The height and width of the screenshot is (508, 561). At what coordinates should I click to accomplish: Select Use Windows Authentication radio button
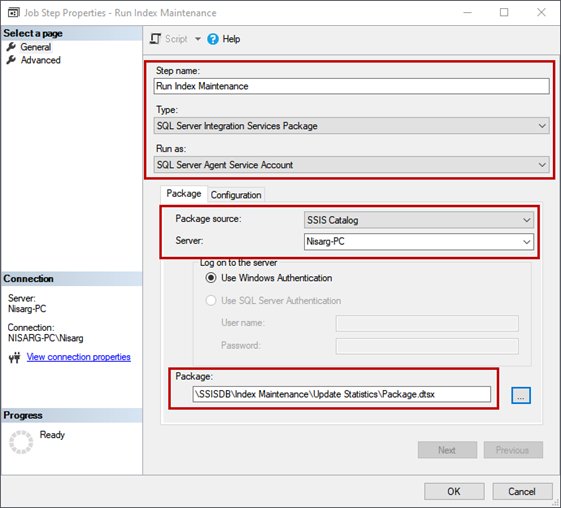pos(211,278)
